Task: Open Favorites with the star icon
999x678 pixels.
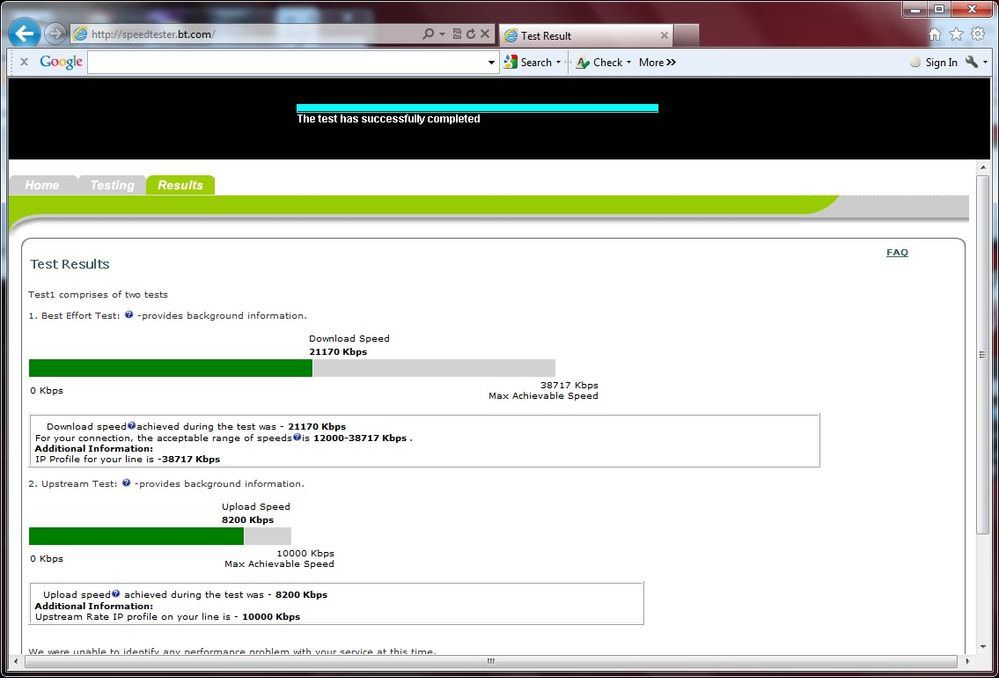Action: (x=956, y=34)
